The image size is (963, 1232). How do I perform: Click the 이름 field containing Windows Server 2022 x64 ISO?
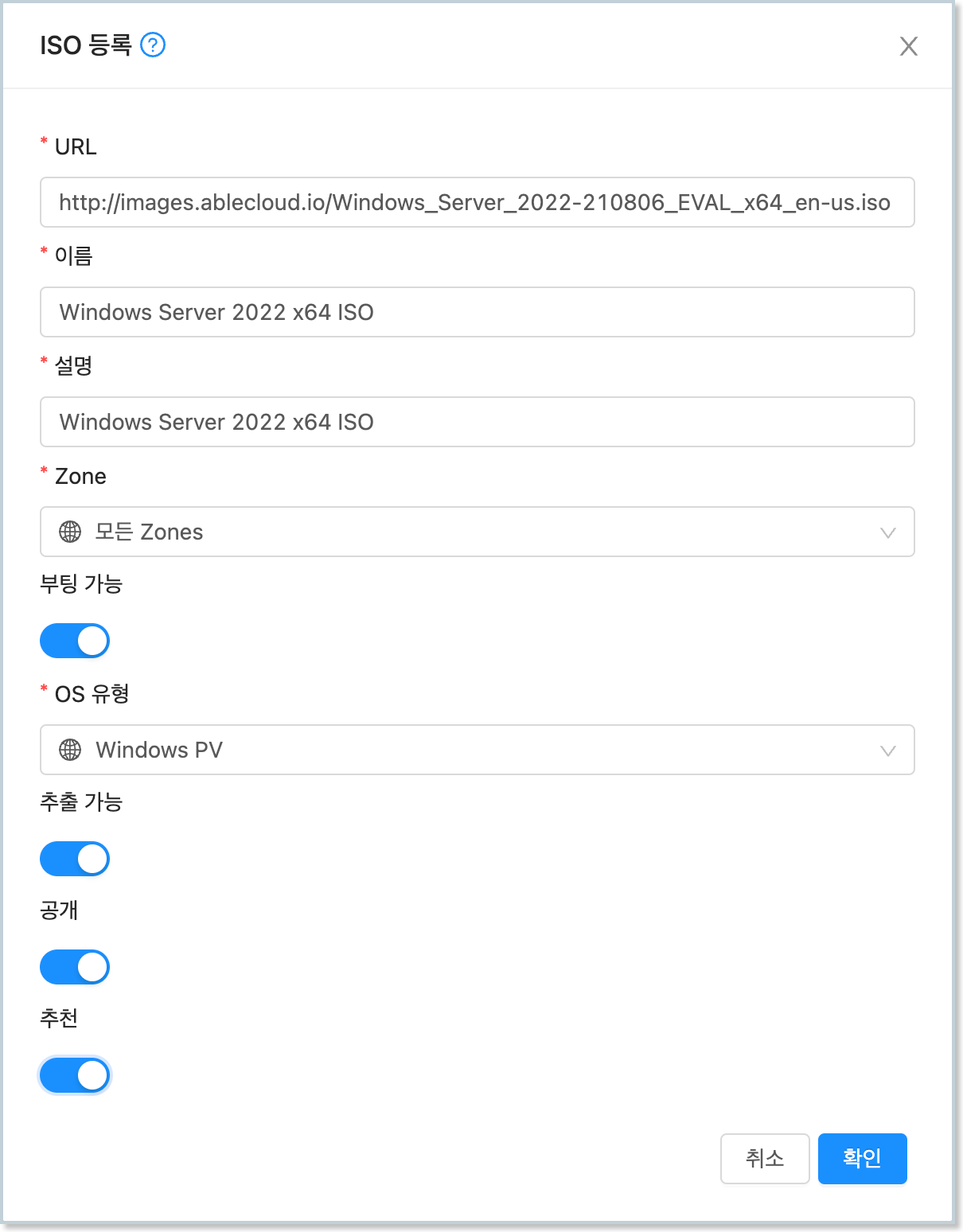[477, 312]
